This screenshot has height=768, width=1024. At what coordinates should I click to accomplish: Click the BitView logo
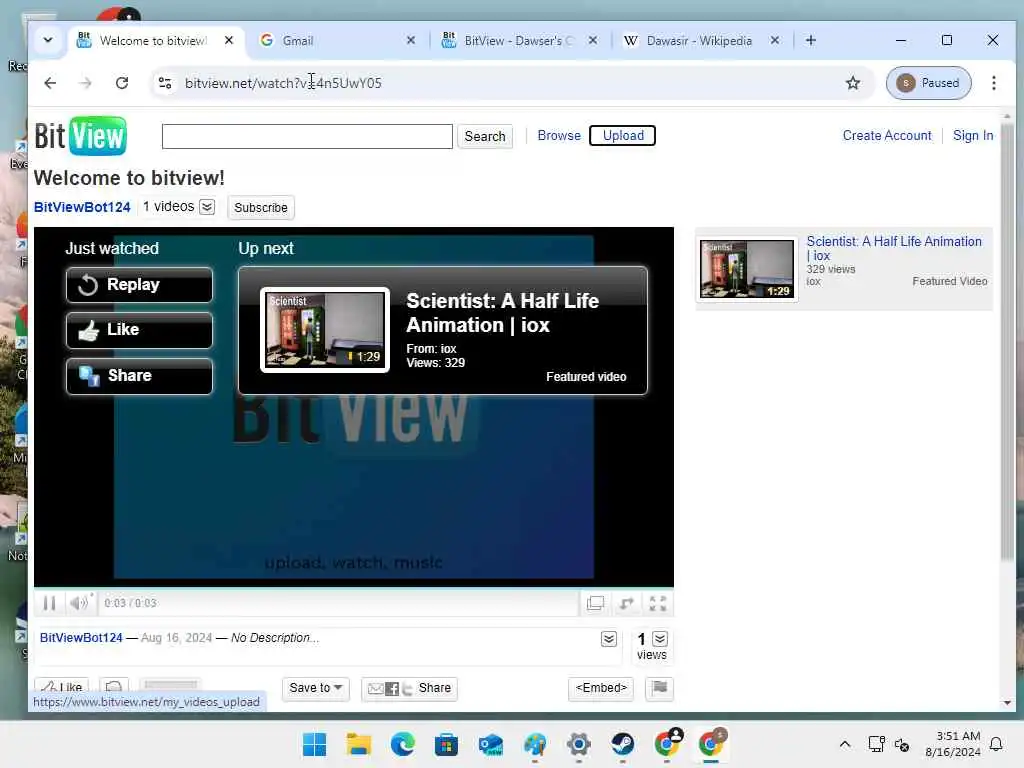pyautogui.click(x=80, y=136)
